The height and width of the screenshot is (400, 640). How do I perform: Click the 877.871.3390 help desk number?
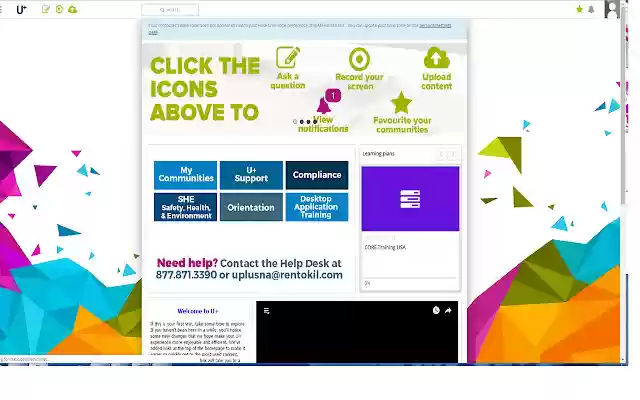[186, 275]
